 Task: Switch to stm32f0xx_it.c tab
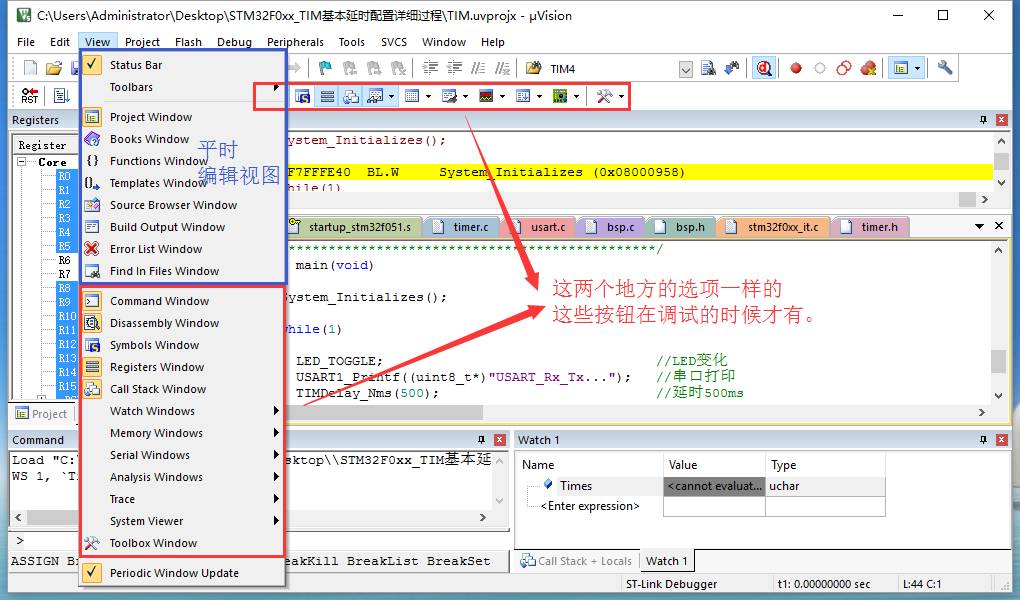click(x=774, y=226)
